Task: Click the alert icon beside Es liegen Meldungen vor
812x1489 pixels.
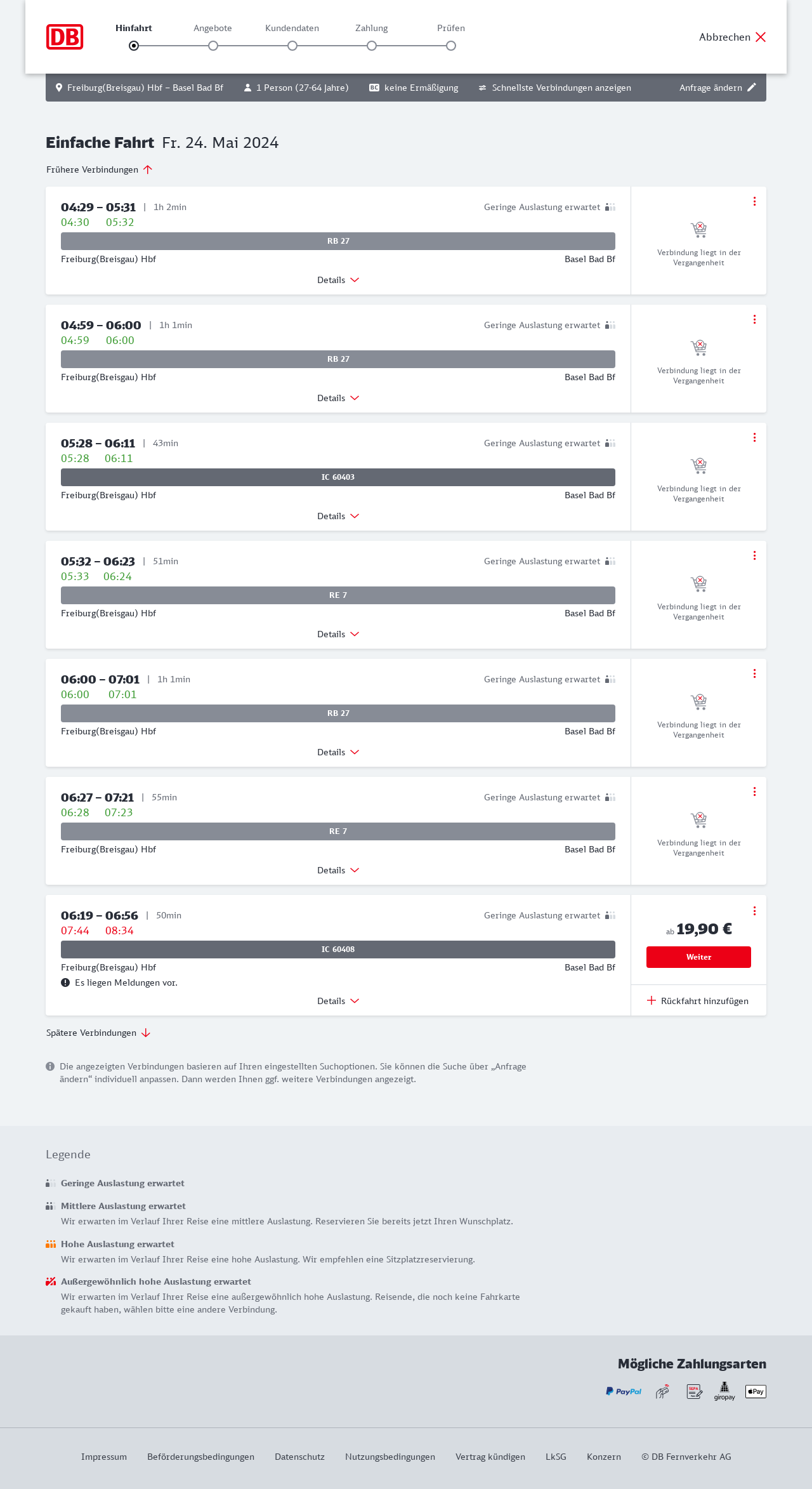Action: (x=65, y=983)
